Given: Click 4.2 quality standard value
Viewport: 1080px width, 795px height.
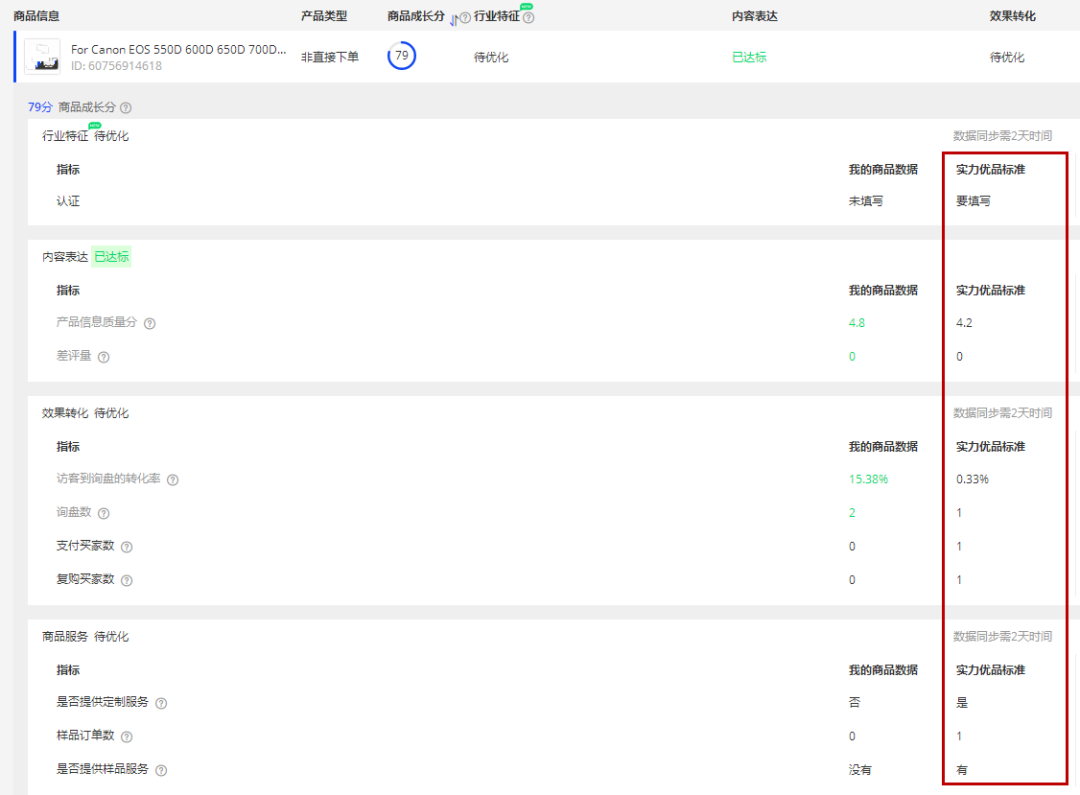Looking at the screenshot, I should [x=964, y=323].
